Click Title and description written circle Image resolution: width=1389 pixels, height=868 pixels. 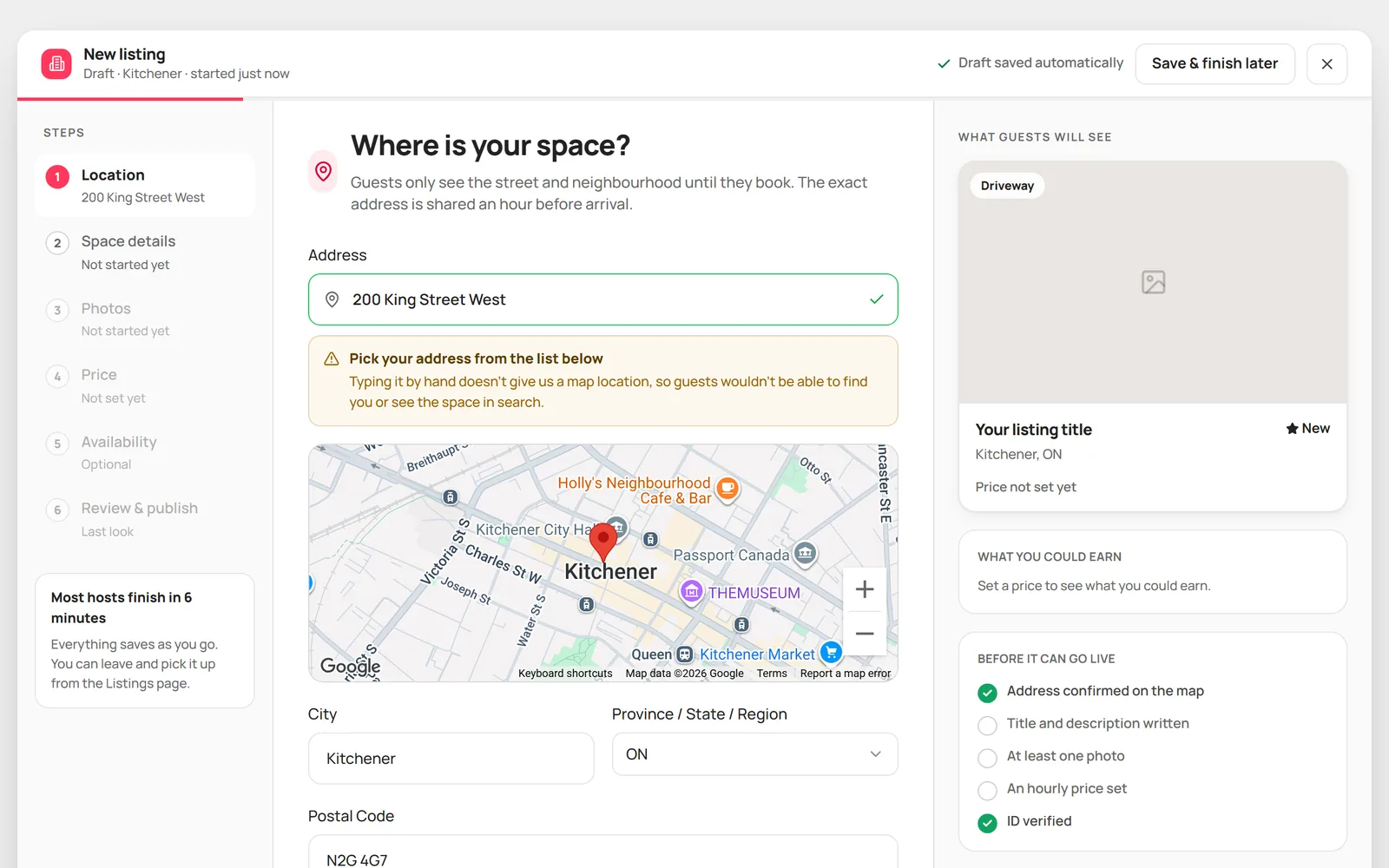coord(987,726)
